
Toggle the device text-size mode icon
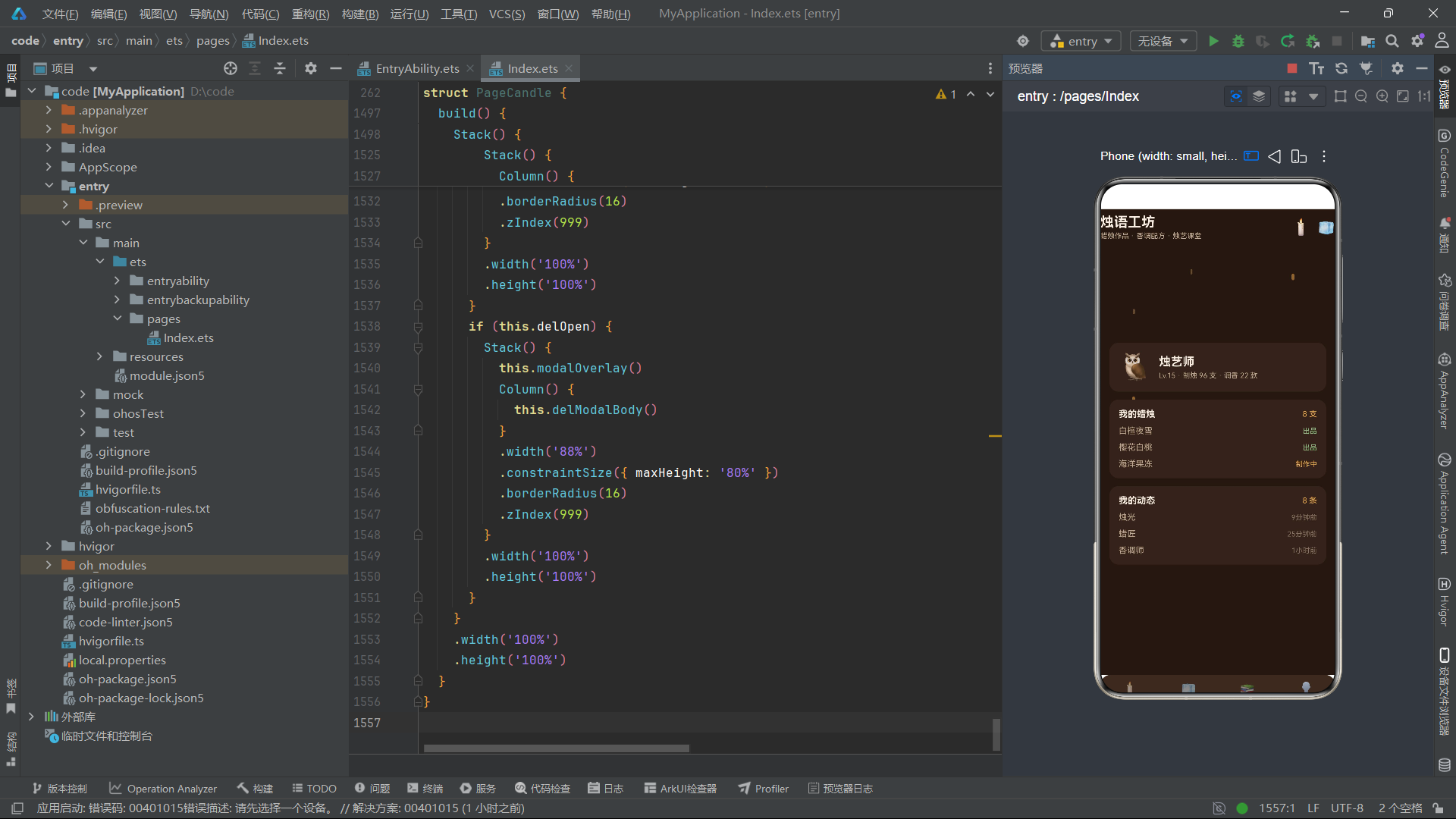[x=1251, y=156]
